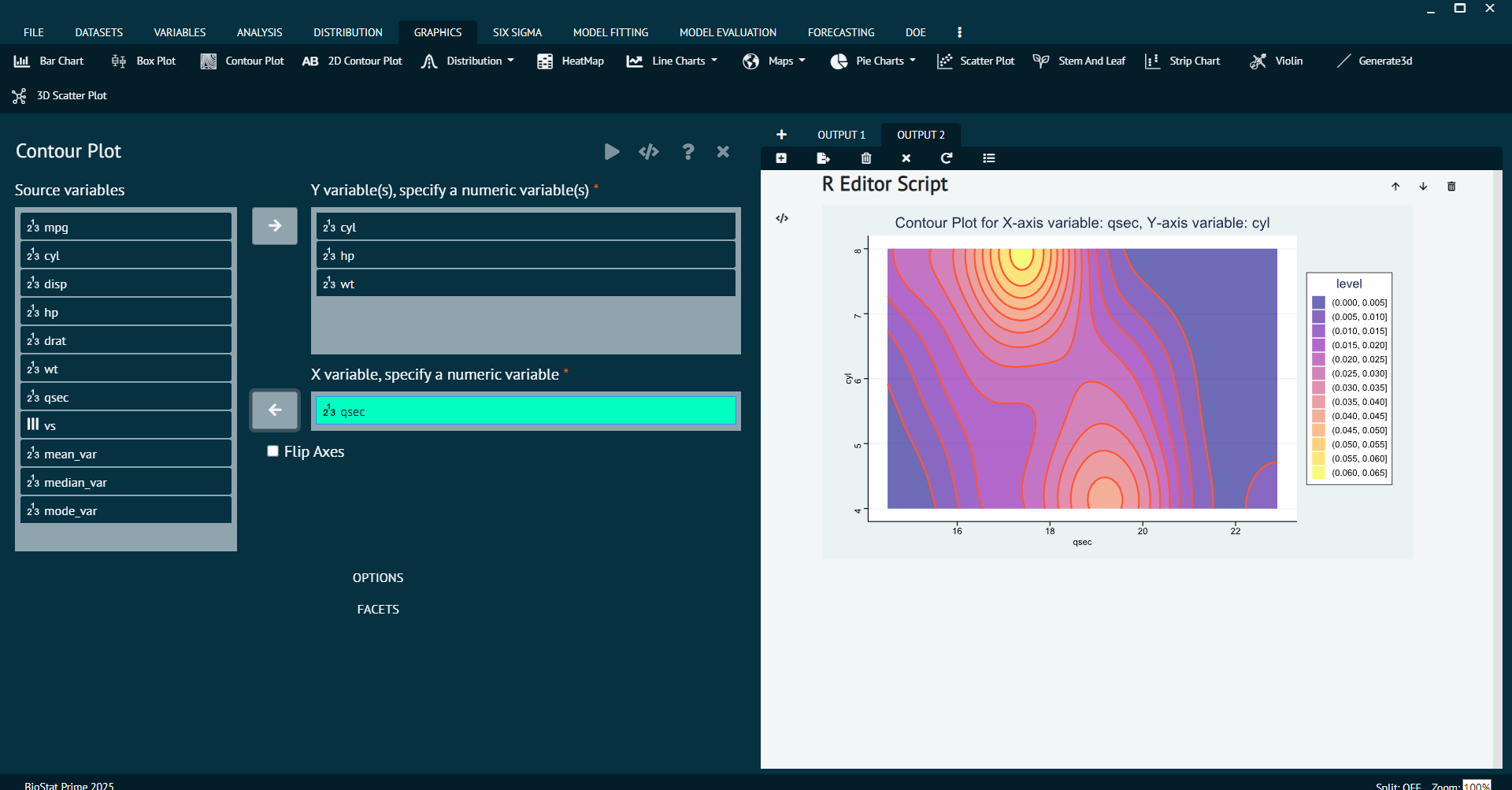Viewport: 1512px width, 790px height.
Task: Select mpg in Source variables
Action: tap(126, 227)
